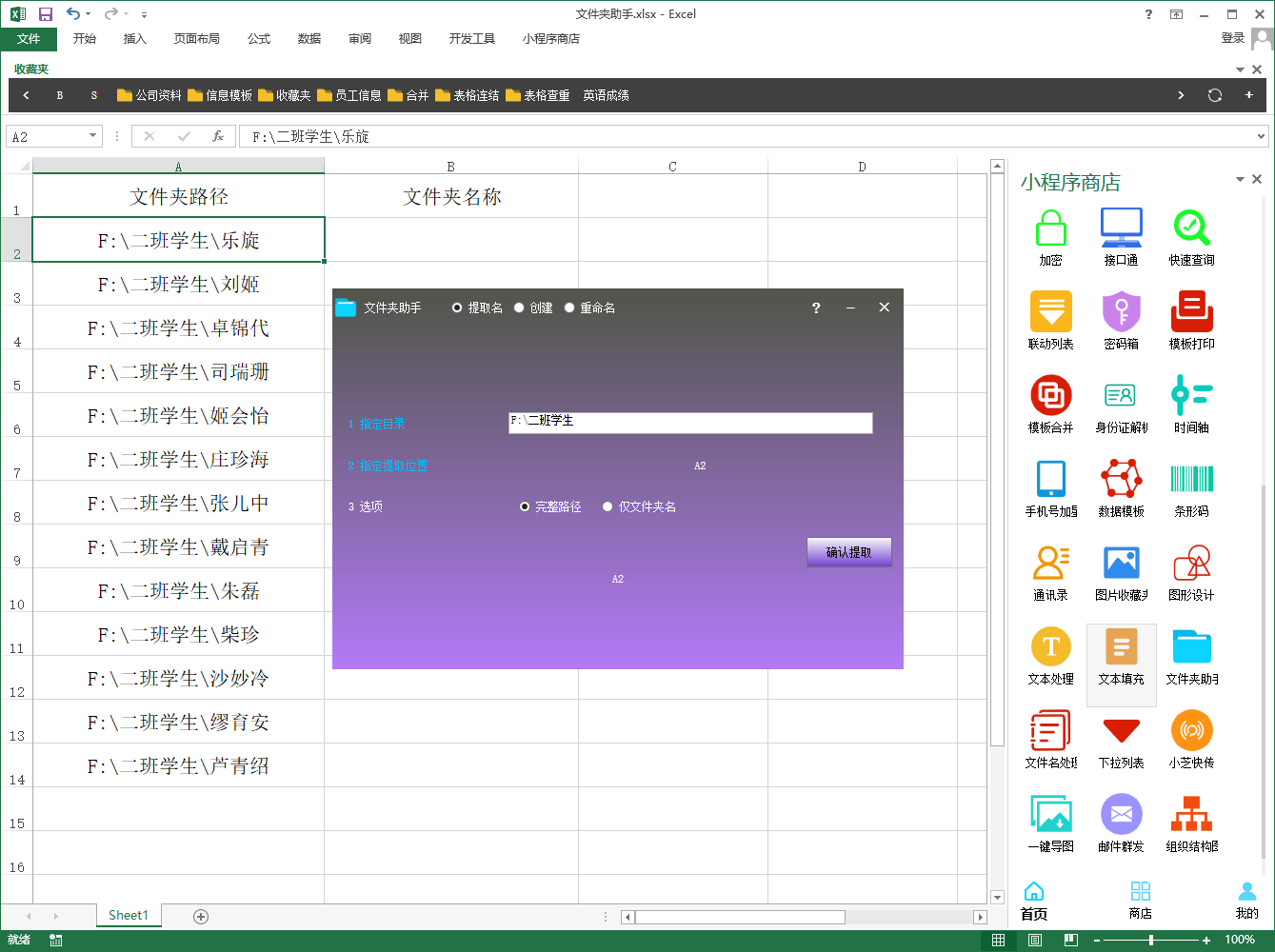Open 小程序商店 pane options dropdown
The width and height of the screenshot is (1275, 952).
1240,179
